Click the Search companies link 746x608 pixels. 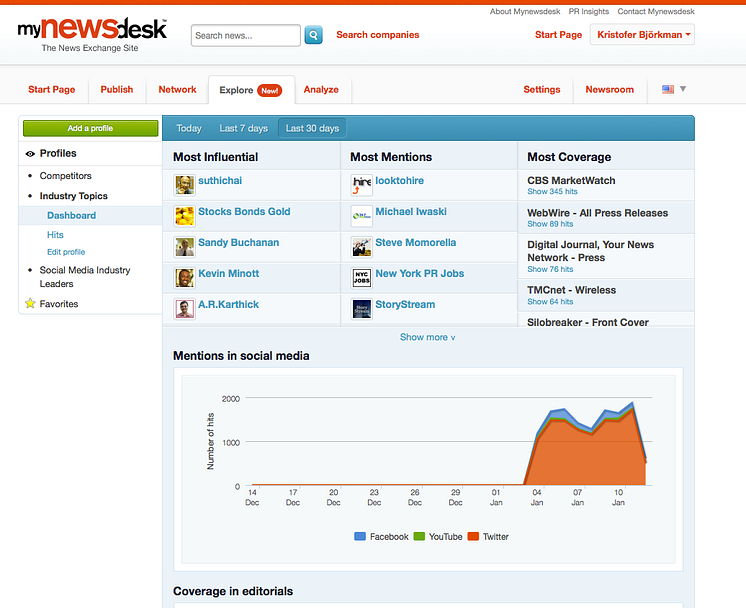[378, 35]
